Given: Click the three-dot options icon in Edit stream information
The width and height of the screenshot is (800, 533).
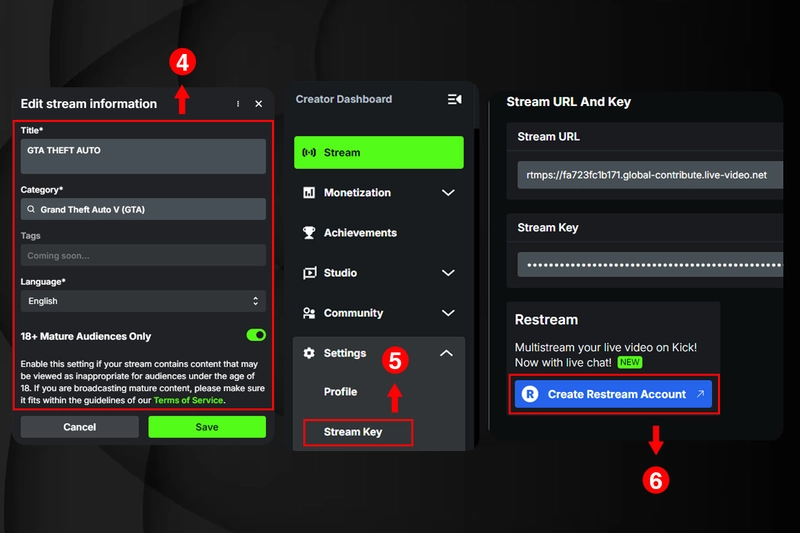Looking at the screenshot, I should click(238, 104).
